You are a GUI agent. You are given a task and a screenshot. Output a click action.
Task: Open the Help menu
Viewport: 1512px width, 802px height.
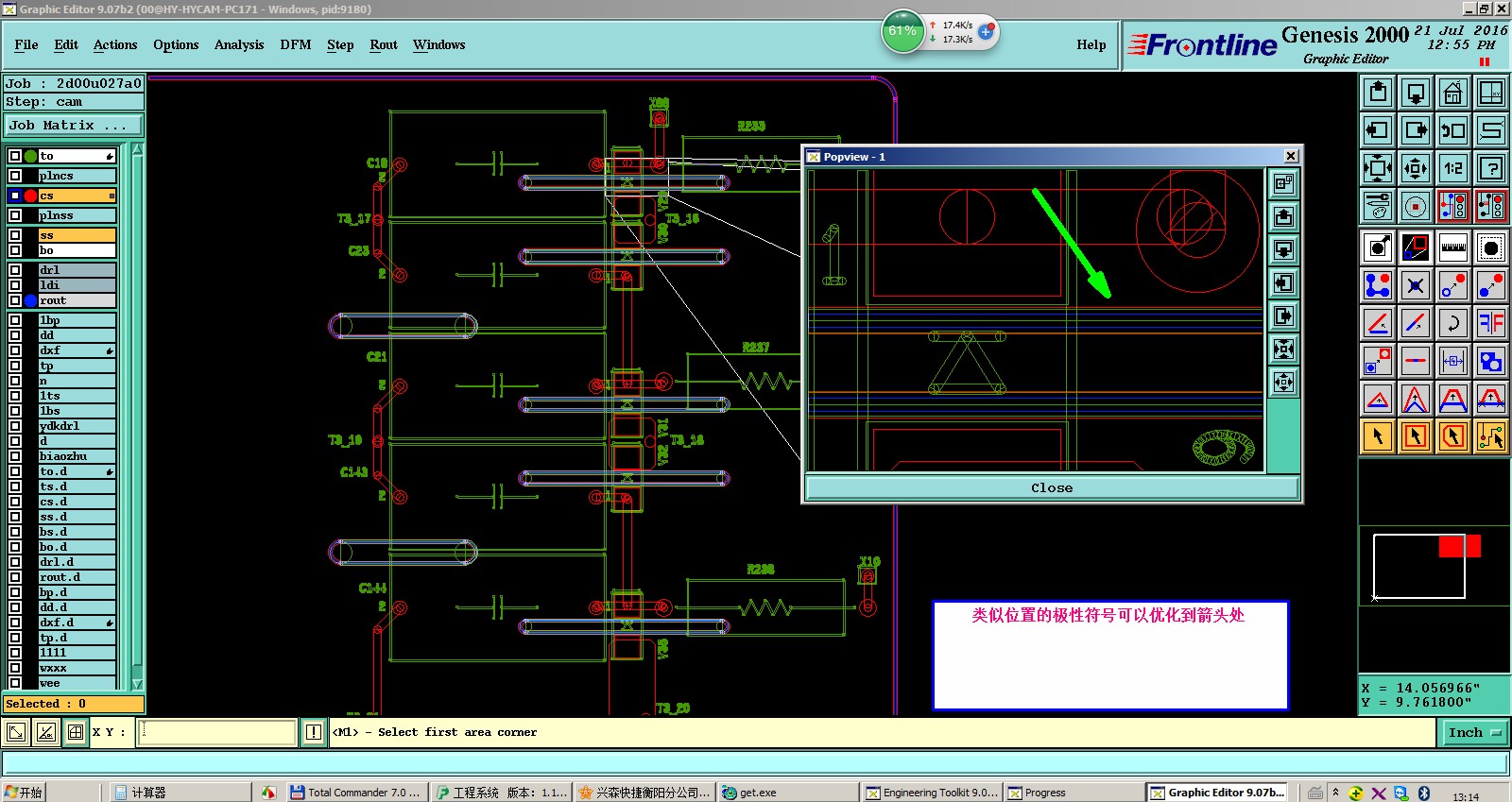click(x=1091, y=44)
